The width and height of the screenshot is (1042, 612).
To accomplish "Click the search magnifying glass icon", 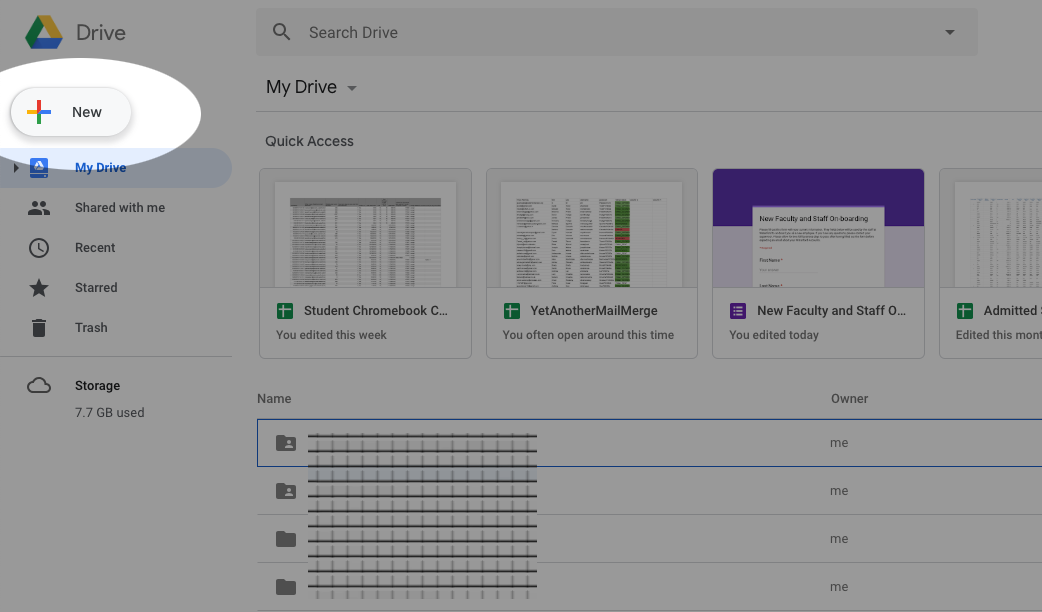I will tap(282, 32).
